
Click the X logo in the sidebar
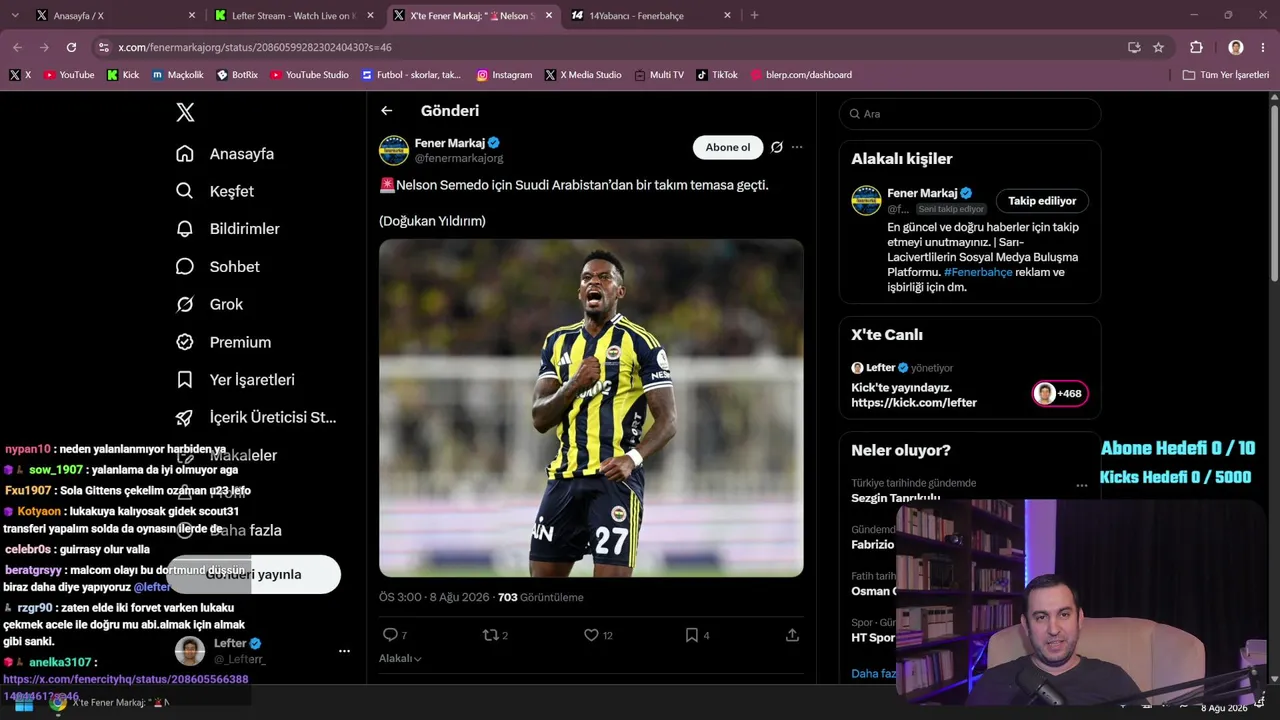185,113
